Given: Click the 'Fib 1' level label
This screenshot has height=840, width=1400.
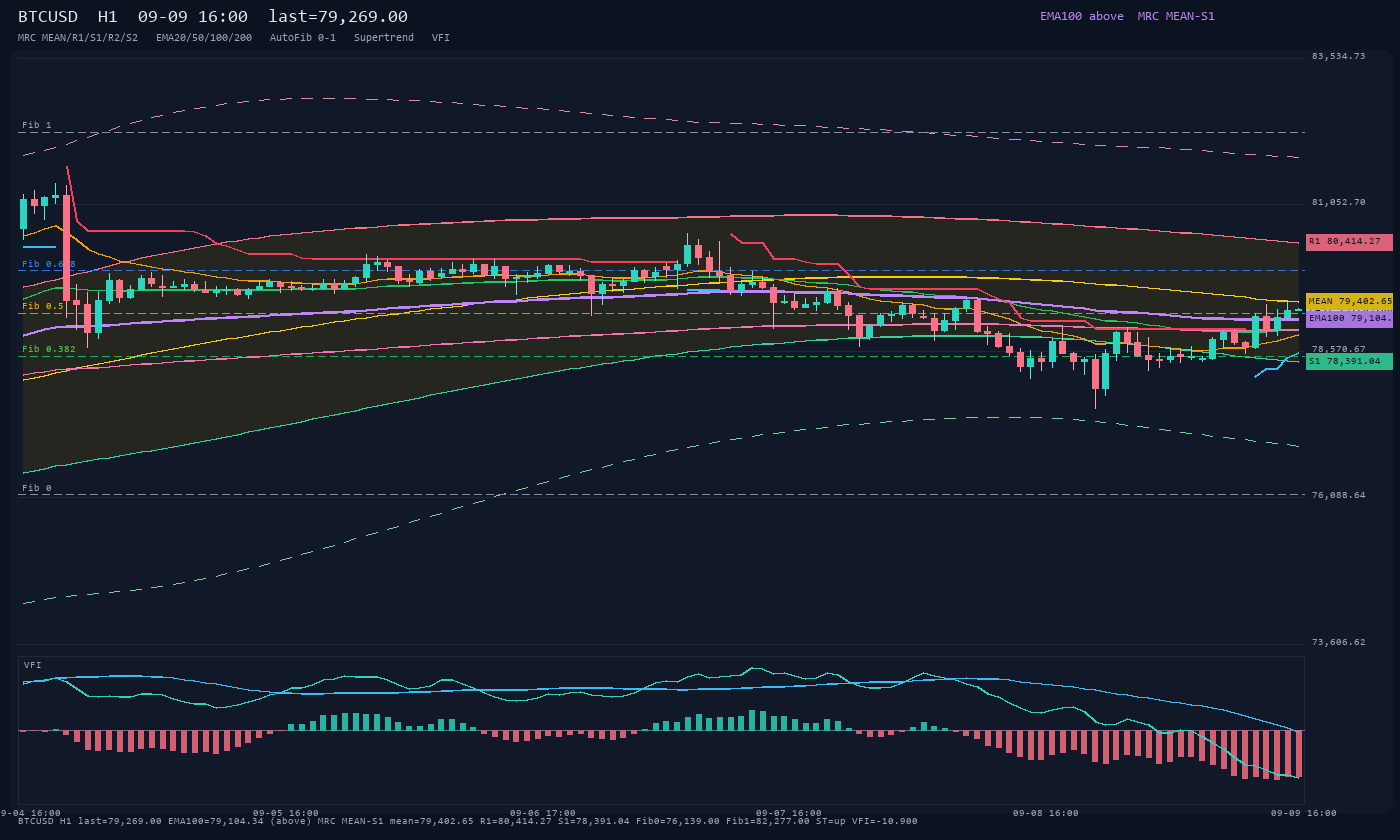Looking at the screenshot, I should point(37,125).
